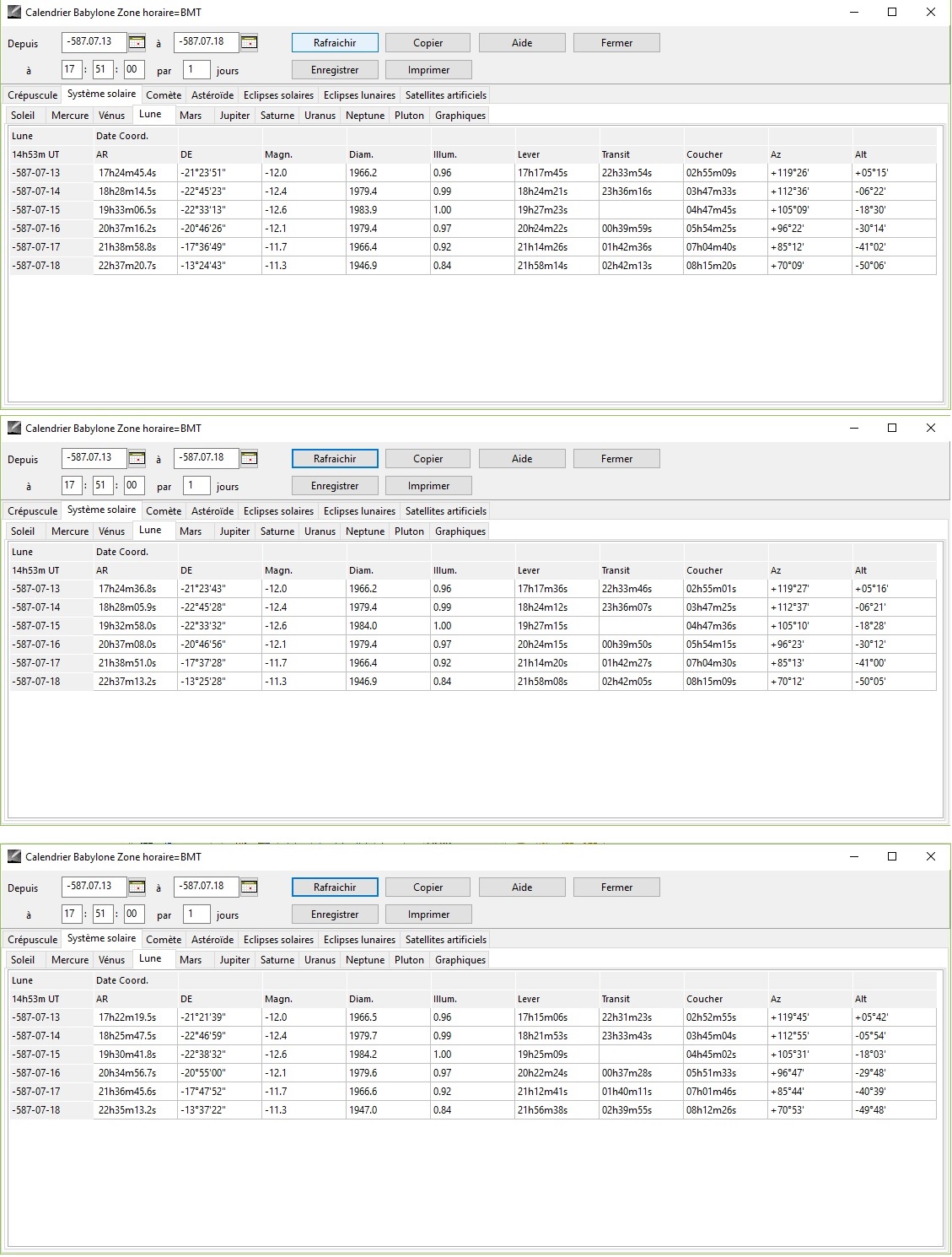The image size is (952, 1257).
Task: Select DE cell -20°46'56"
Action: pyautogui.click(x=219, y=645)
